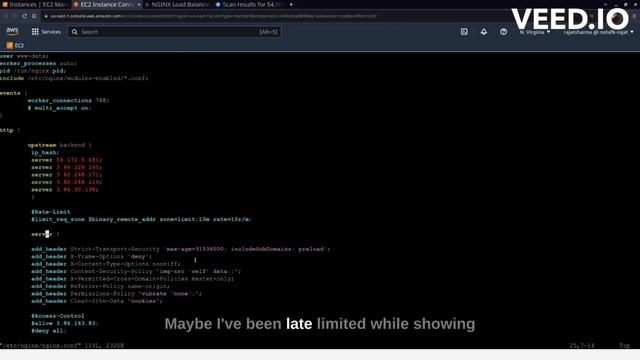Viewport: 640px width, 360px height.
Task: Switch to the Scan results browser tab
Action: (248, 4)
